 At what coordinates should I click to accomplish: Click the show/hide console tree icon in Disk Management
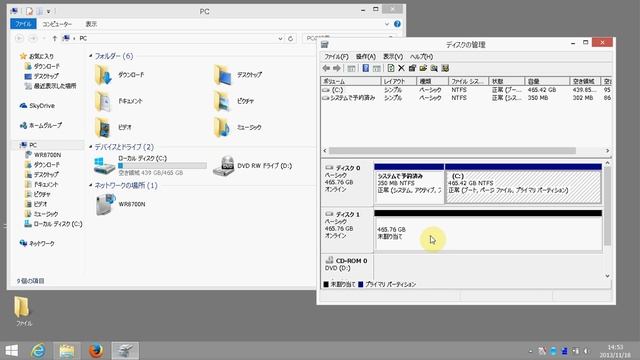pos(351,68)
